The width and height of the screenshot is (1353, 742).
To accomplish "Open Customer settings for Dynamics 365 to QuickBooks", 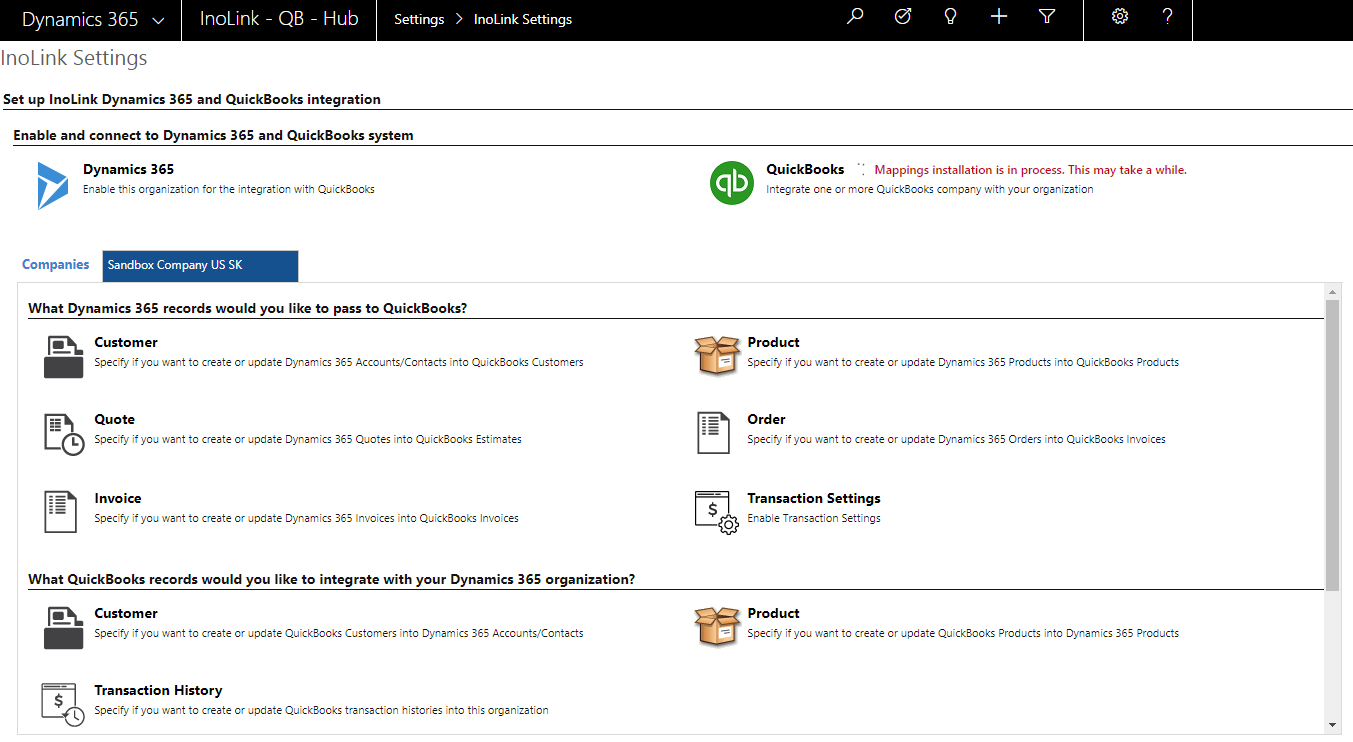I will click(x=126, y=342).
